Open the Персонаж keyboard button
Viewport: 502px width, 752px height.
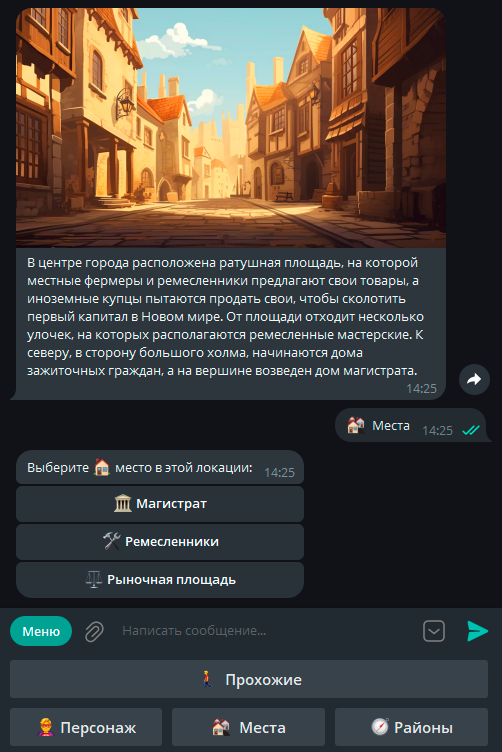click(x=86, y=727)
